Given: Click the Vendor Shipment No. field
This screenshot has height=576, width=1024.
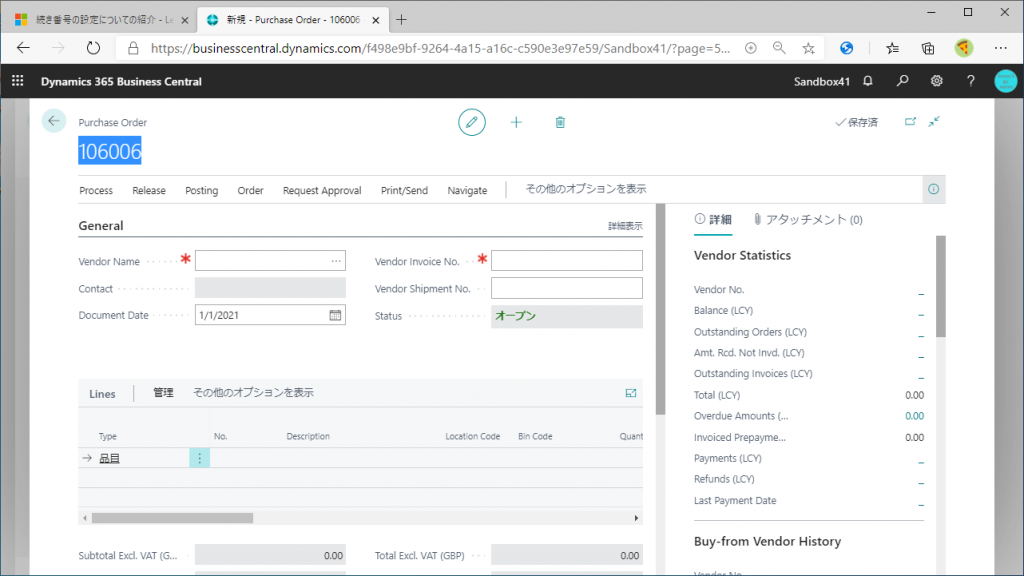Looking at the screenshot, I should (567, 288).
